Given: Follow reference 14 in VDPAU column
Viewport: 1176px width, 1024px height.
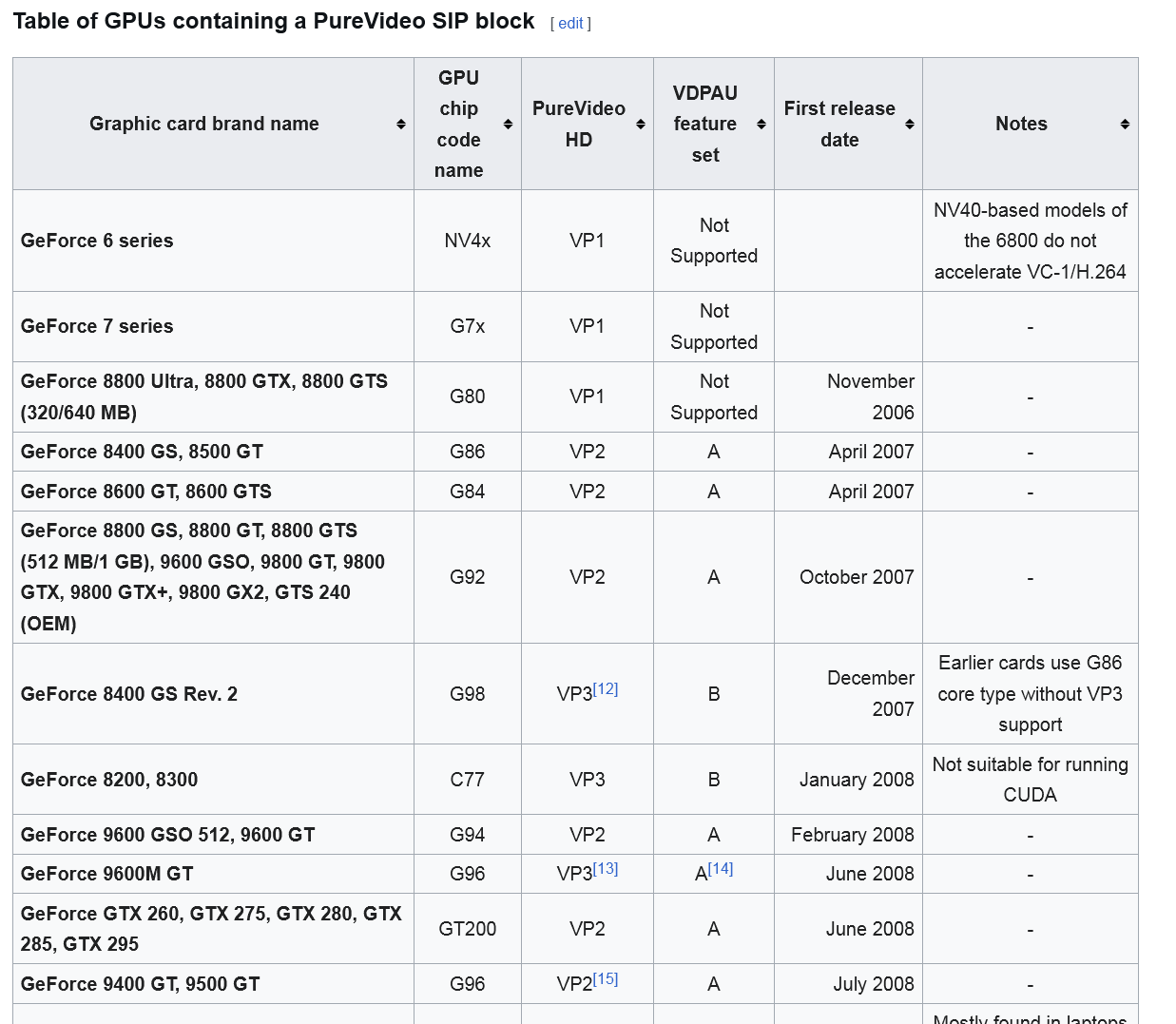Looking at the screenshot, I should pos(721,869).
